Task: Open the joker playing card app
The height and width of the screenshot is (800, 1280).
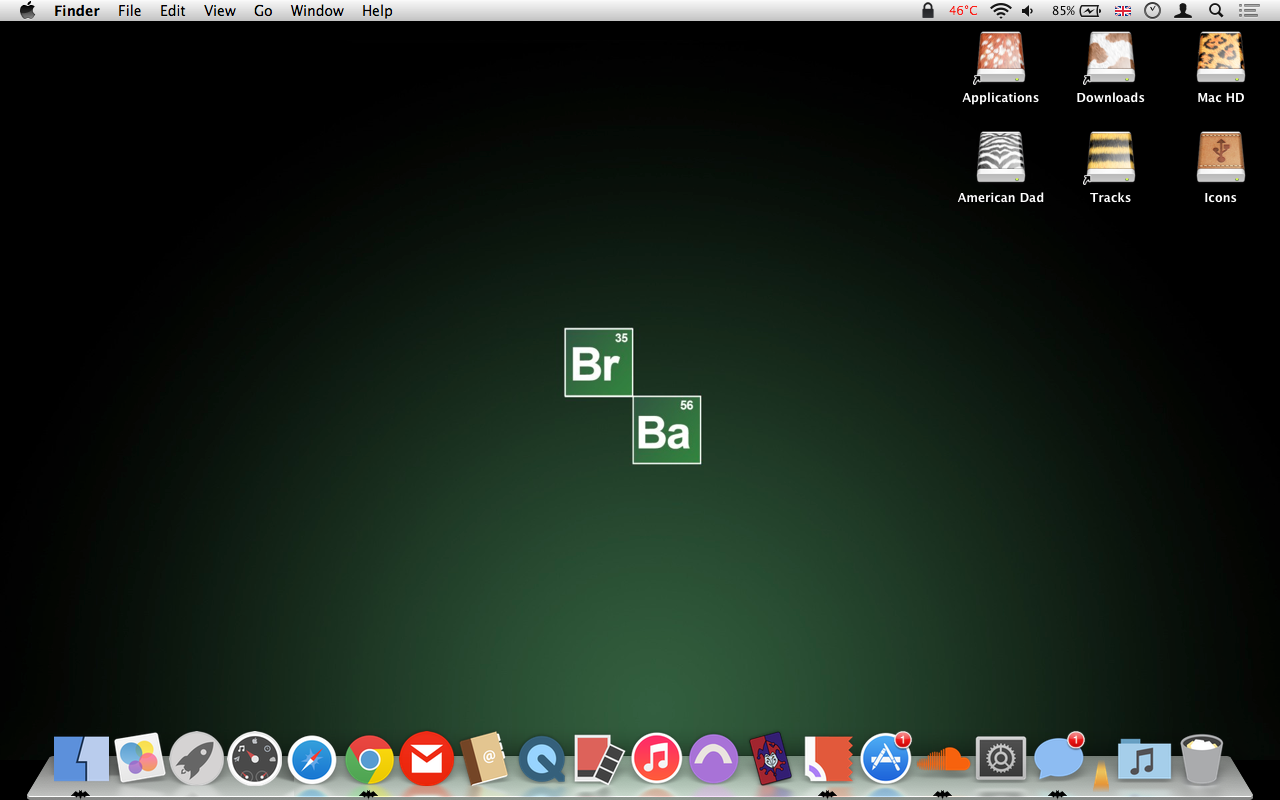Action: 771,759
